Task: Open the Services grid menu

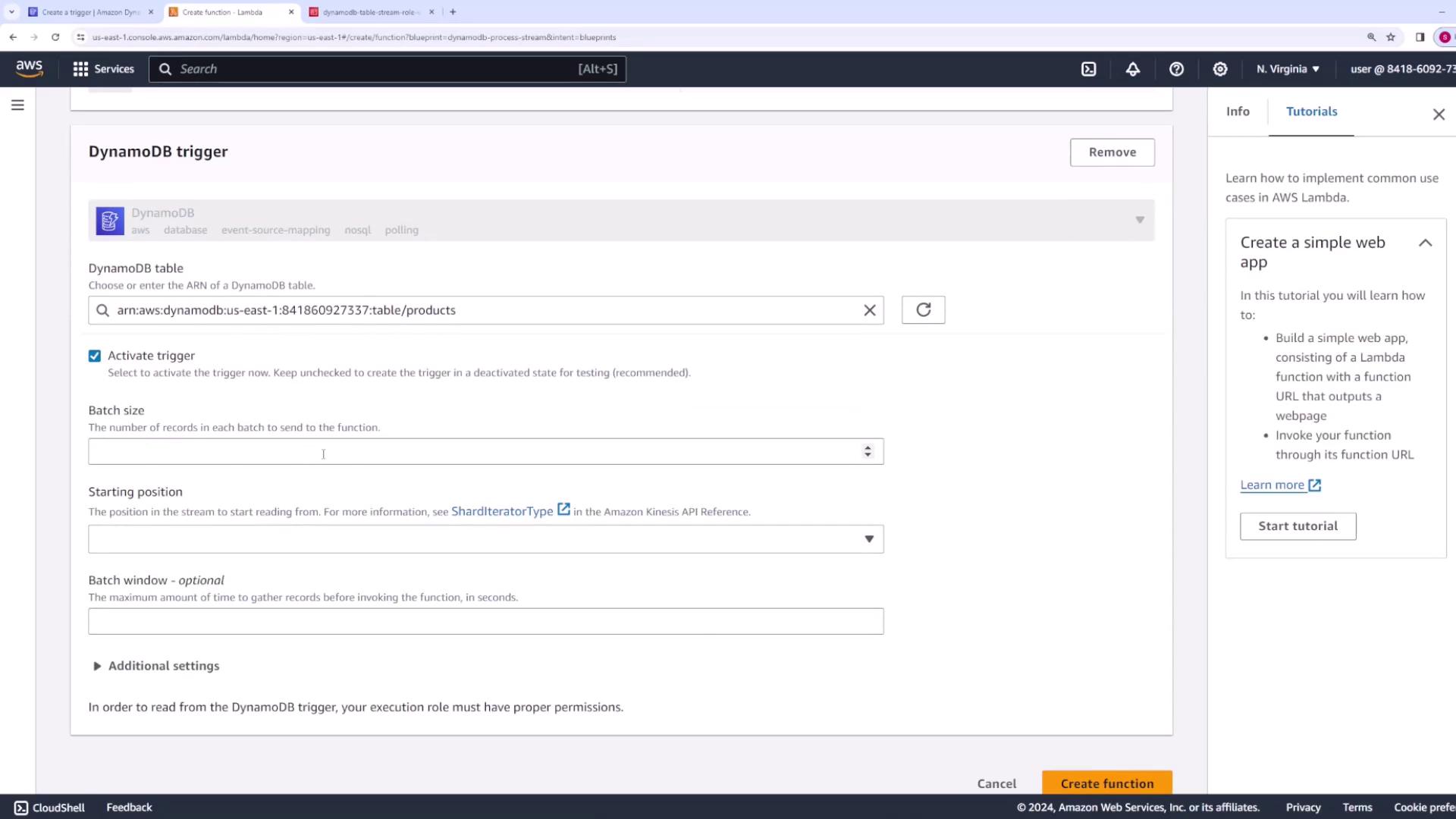Action: click(102, 69)
